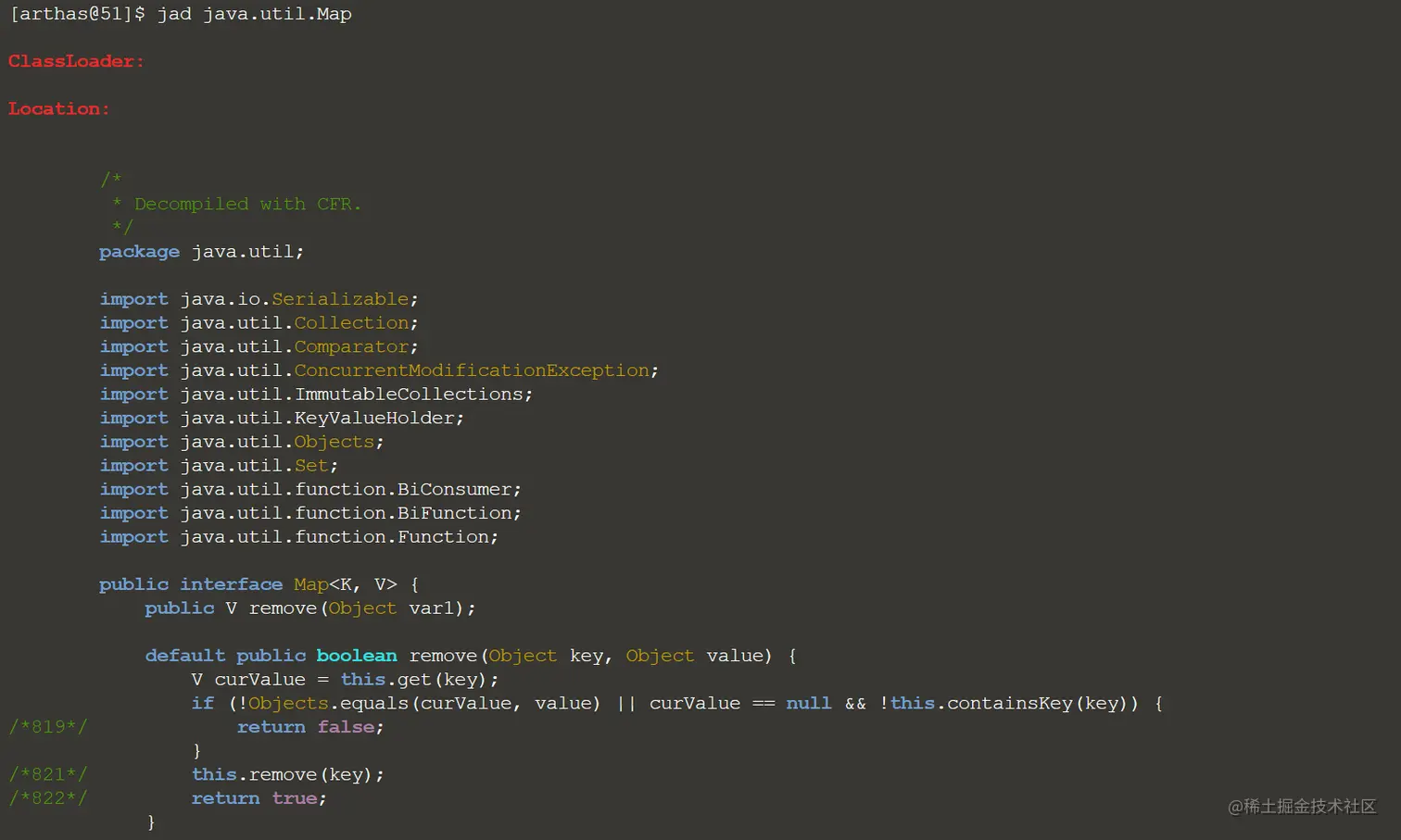Click the 'return true;' statement
Image resolution: width=1401 pixels, height=840 pixels.
pyautogui.click(x=259, y=798)
